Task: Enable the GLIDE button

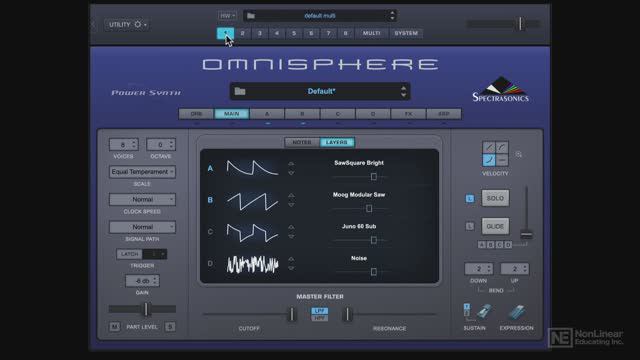Action: click(x=495, y=226)
